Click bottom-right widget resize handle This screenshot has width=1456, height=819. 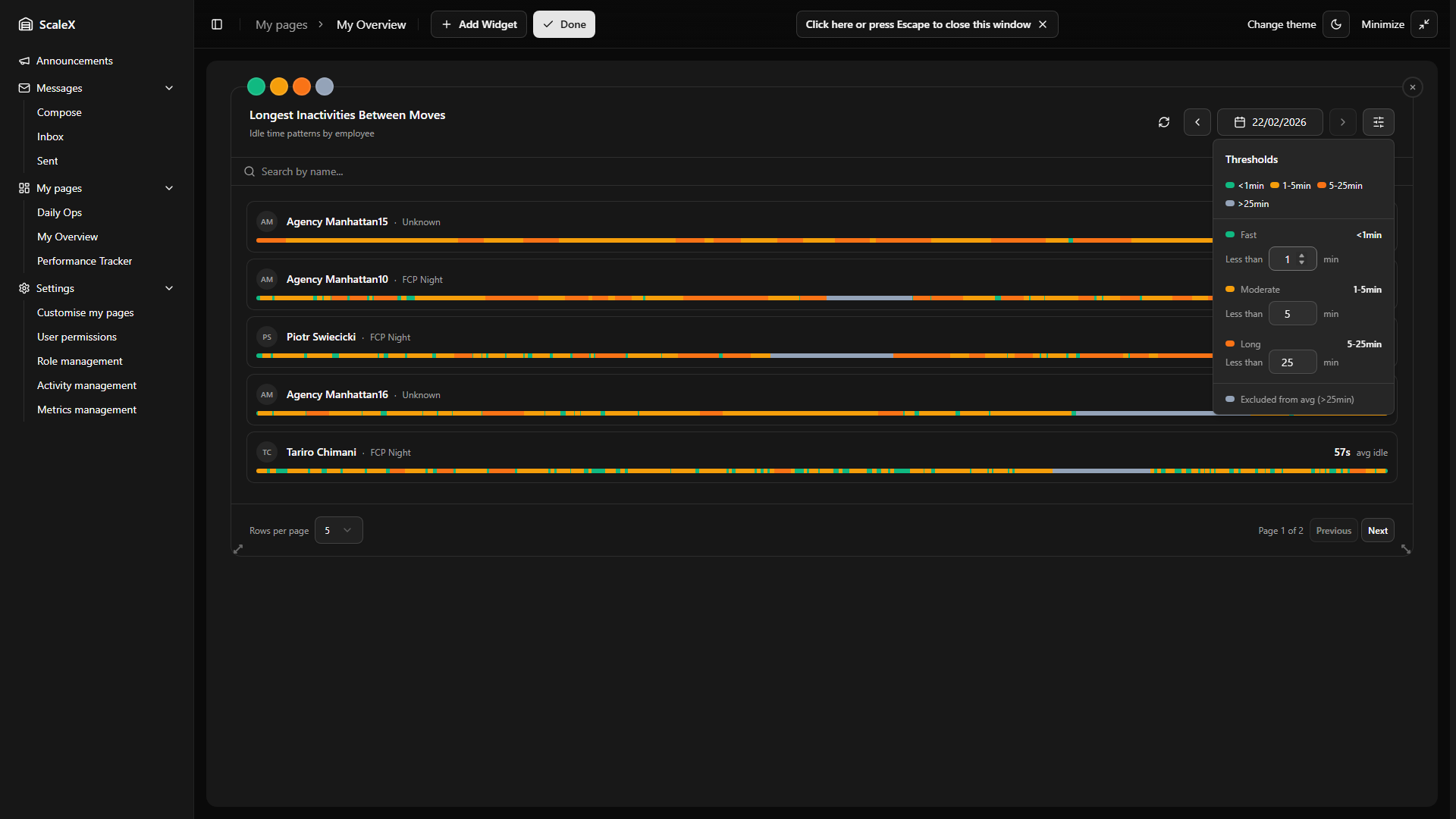[1406, 549]
